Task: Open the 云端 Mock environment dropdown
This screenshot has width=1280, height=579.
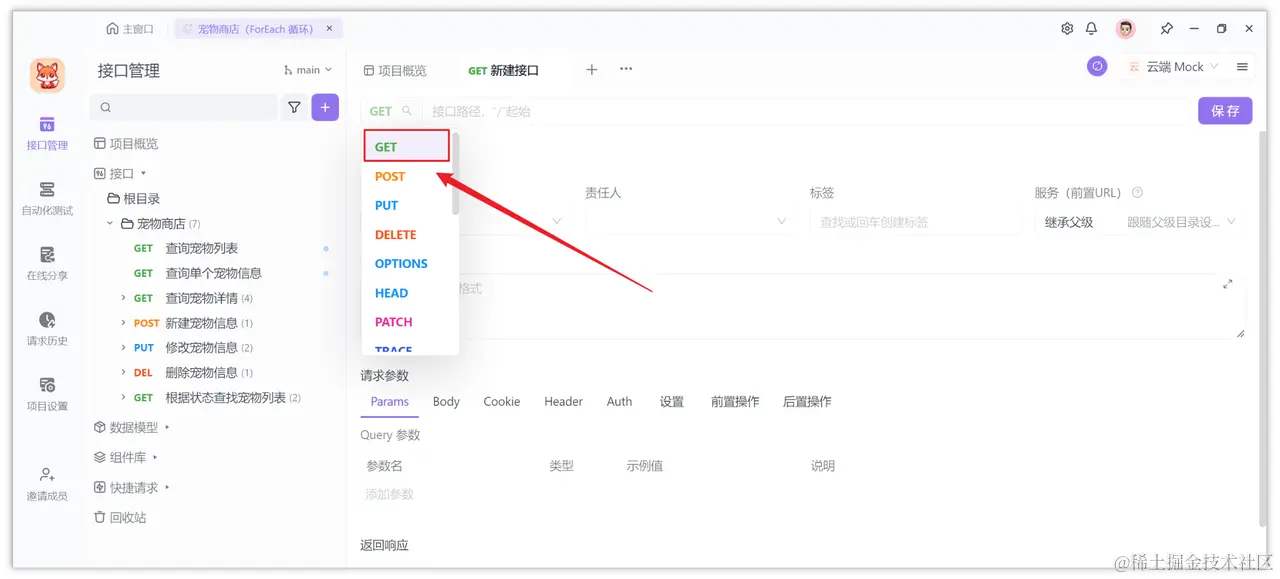Action: tap(1173, 66)
